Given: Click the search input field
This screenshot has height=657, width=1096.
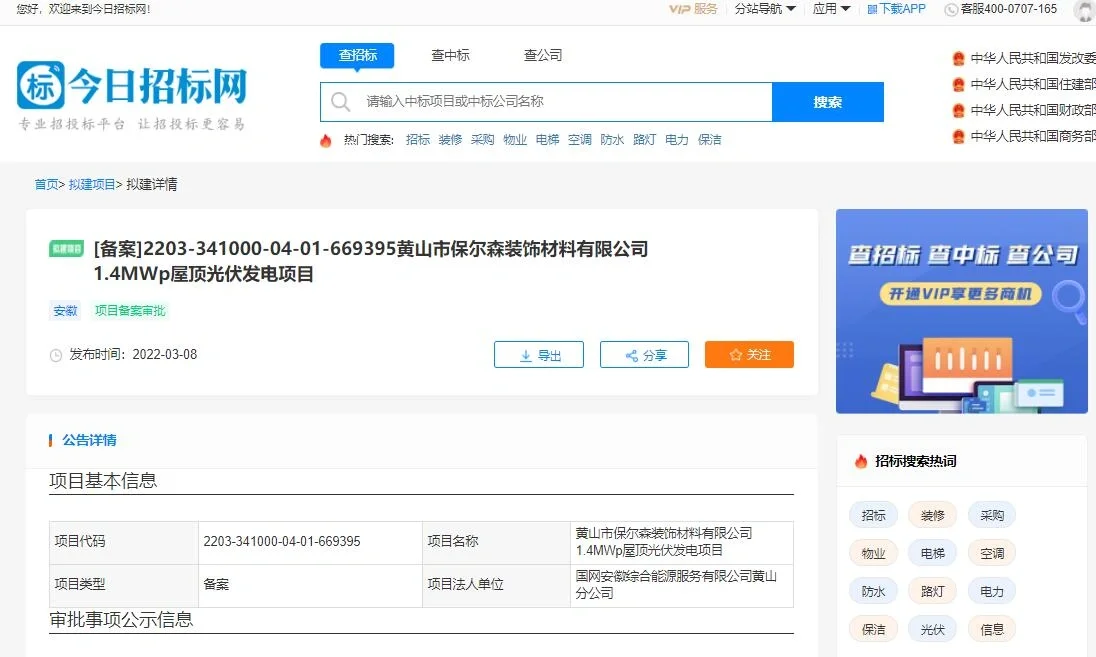Looking at the screenshot, I should click(547, 102).
